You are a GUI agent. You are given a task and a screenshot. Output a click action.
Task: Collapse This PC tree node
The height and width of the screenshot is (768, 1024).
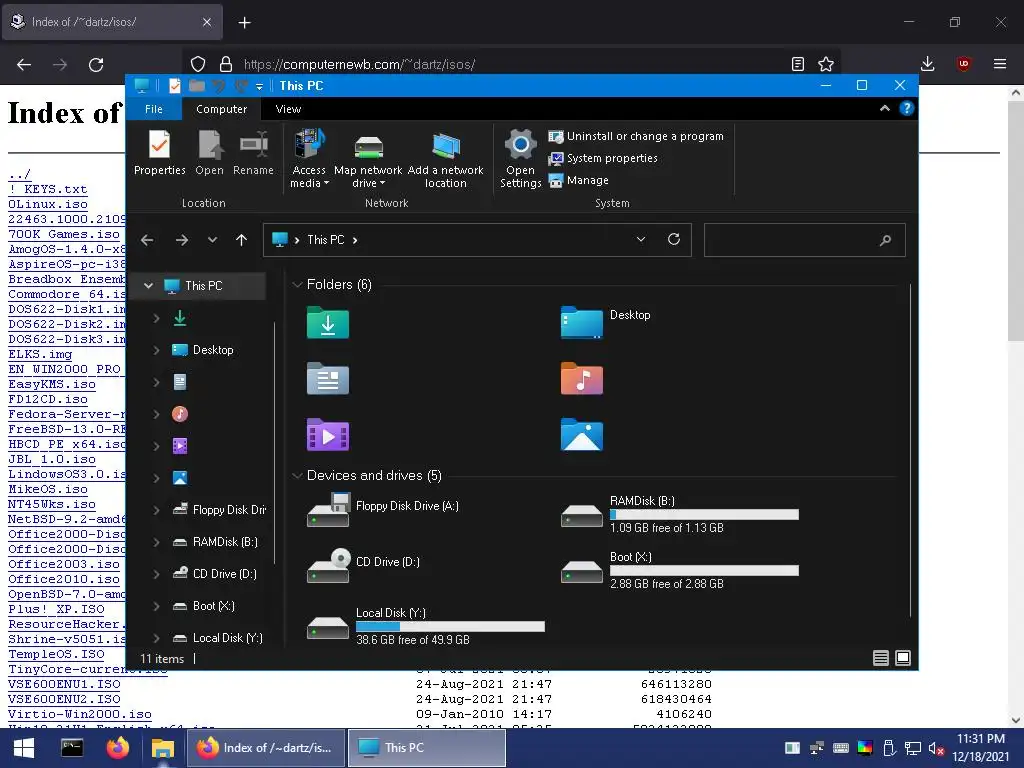point(148,285)
